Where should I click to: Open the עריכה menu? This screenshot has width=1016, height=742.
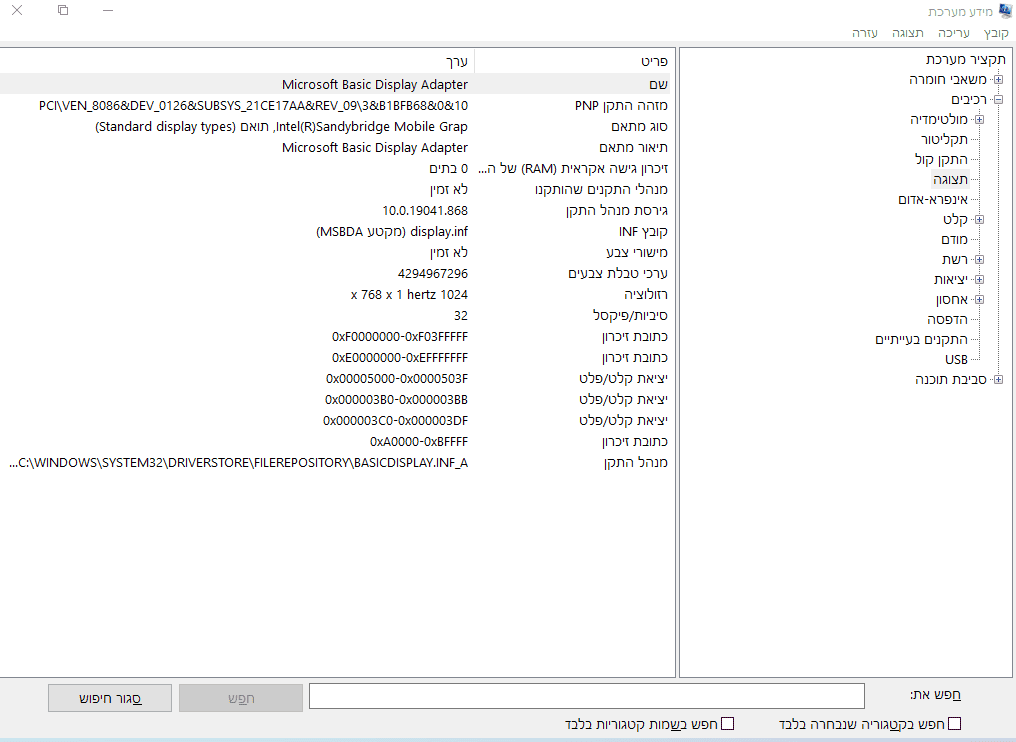pos(954,33)
